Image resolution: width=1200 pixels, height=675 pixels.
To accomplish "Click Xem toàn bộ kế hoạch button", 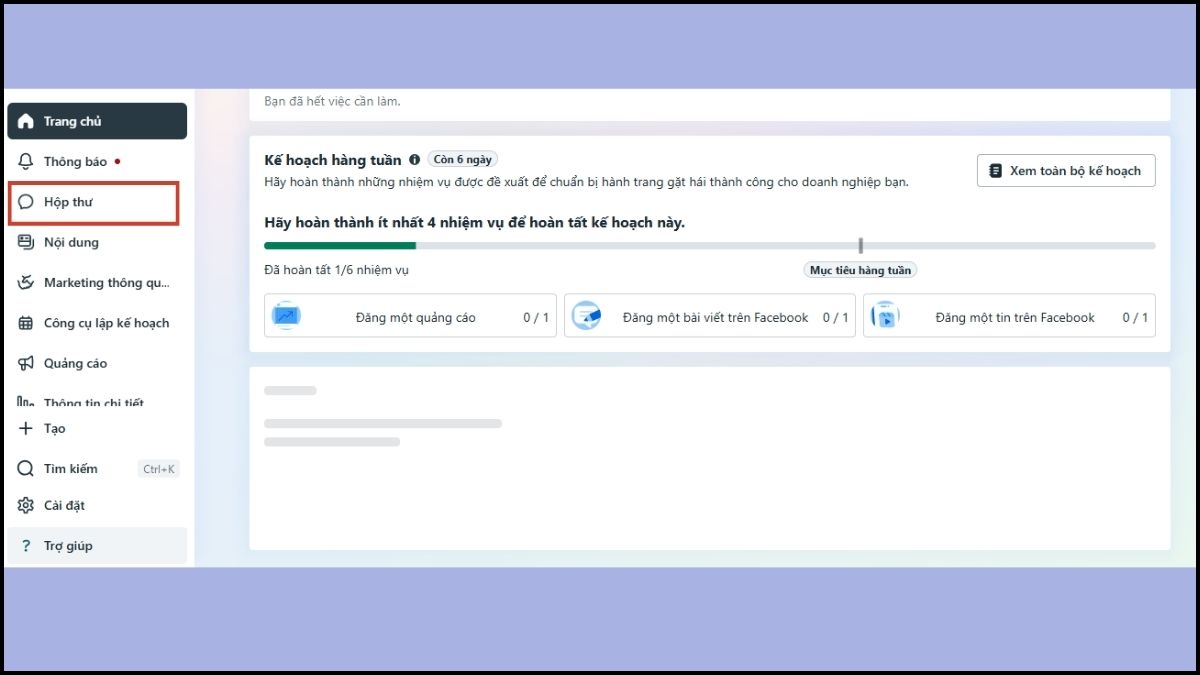I will pos(1066,170).
